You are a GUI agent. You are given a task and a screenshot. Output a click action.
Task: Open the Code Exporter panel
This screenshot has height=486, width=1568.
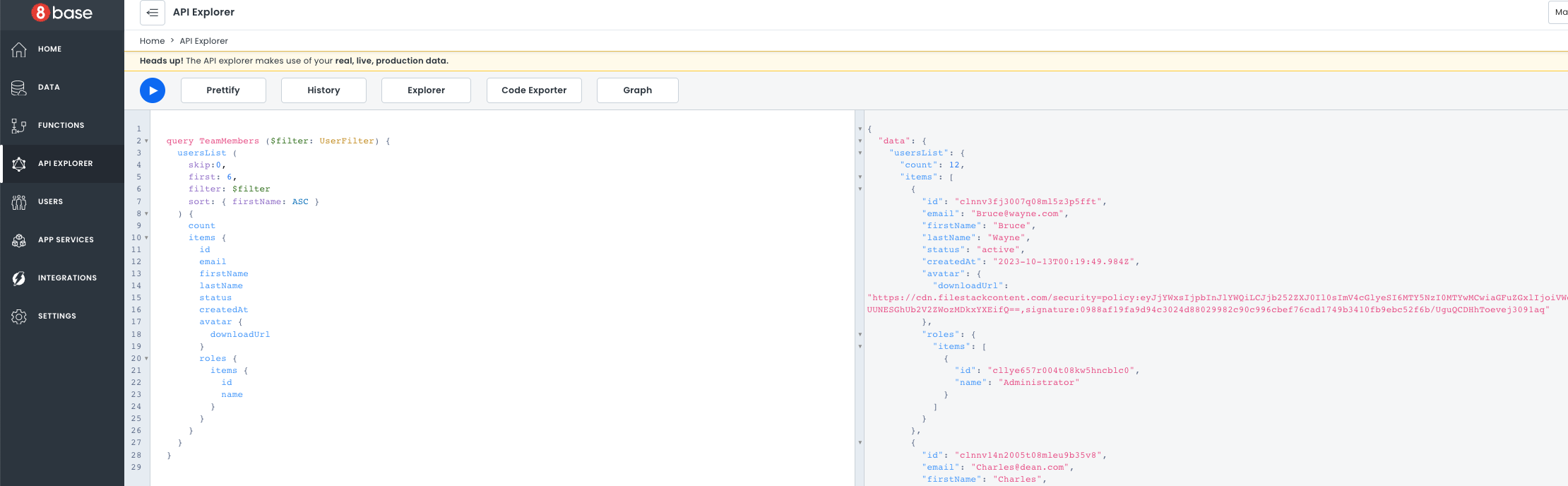pyautogui.click(x=534, y=90)
